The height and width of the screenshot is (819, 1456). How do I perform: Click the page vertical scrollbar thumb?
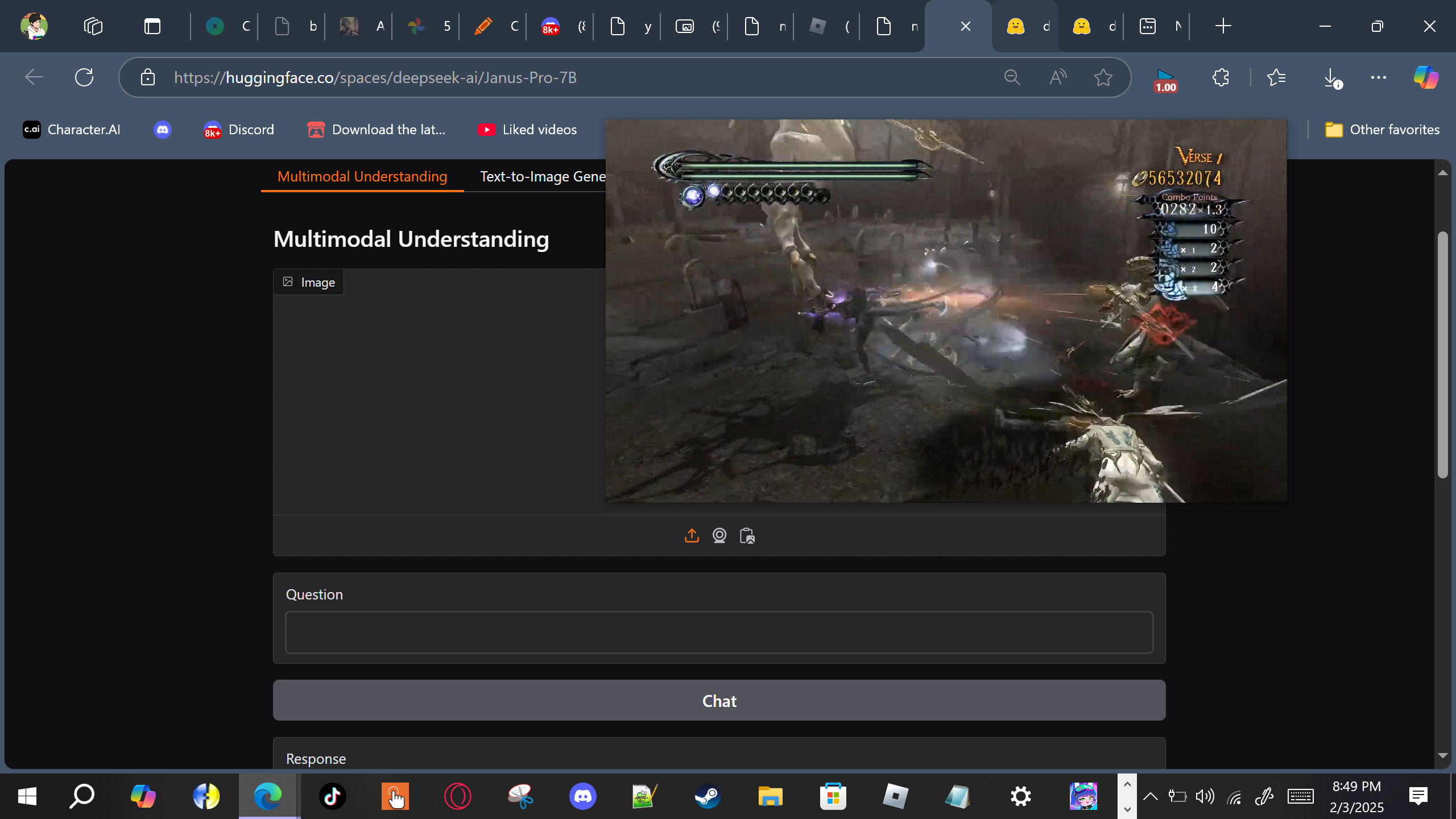1442,355
